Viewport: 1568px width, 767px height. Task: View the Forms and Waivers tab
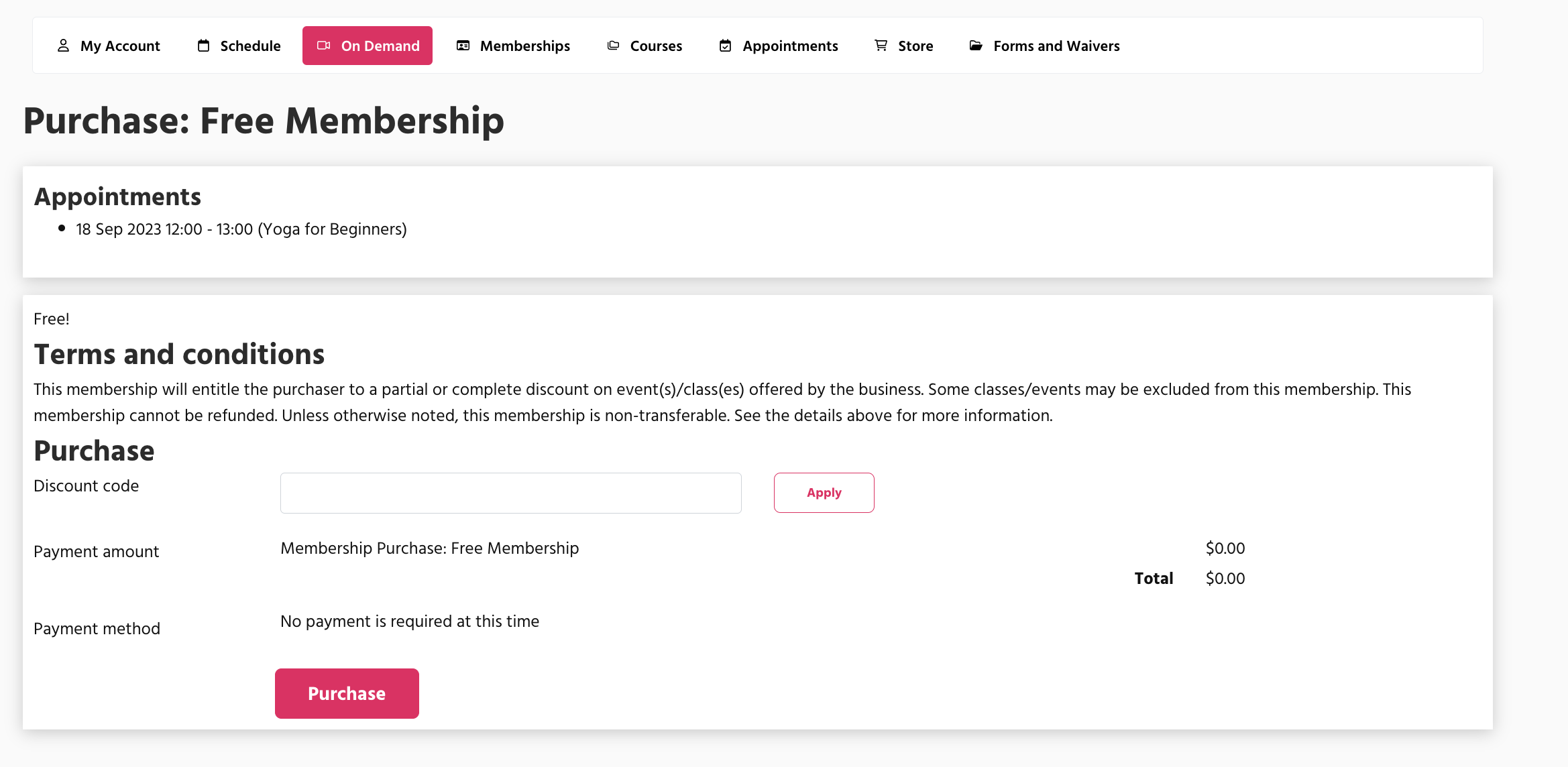tap(1056, 46)
